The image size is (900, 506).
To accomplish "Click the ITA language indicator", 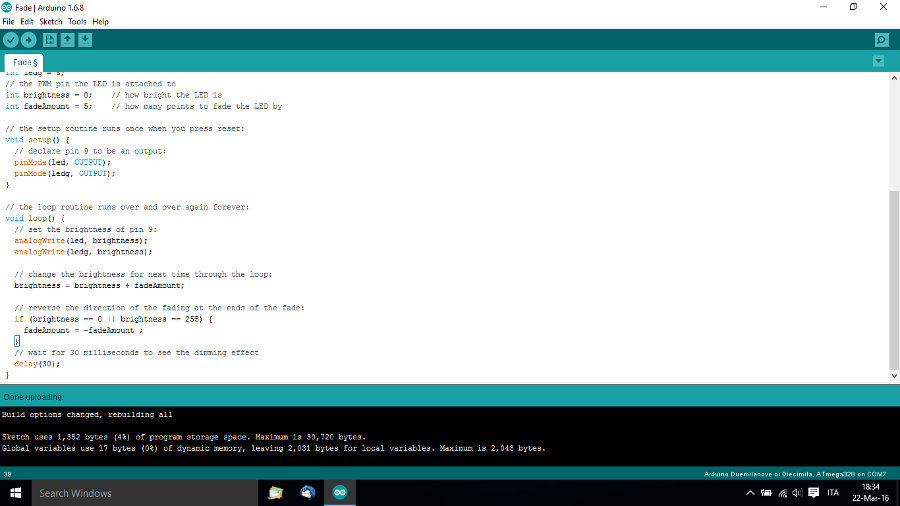I will click(x=833, y=493).
